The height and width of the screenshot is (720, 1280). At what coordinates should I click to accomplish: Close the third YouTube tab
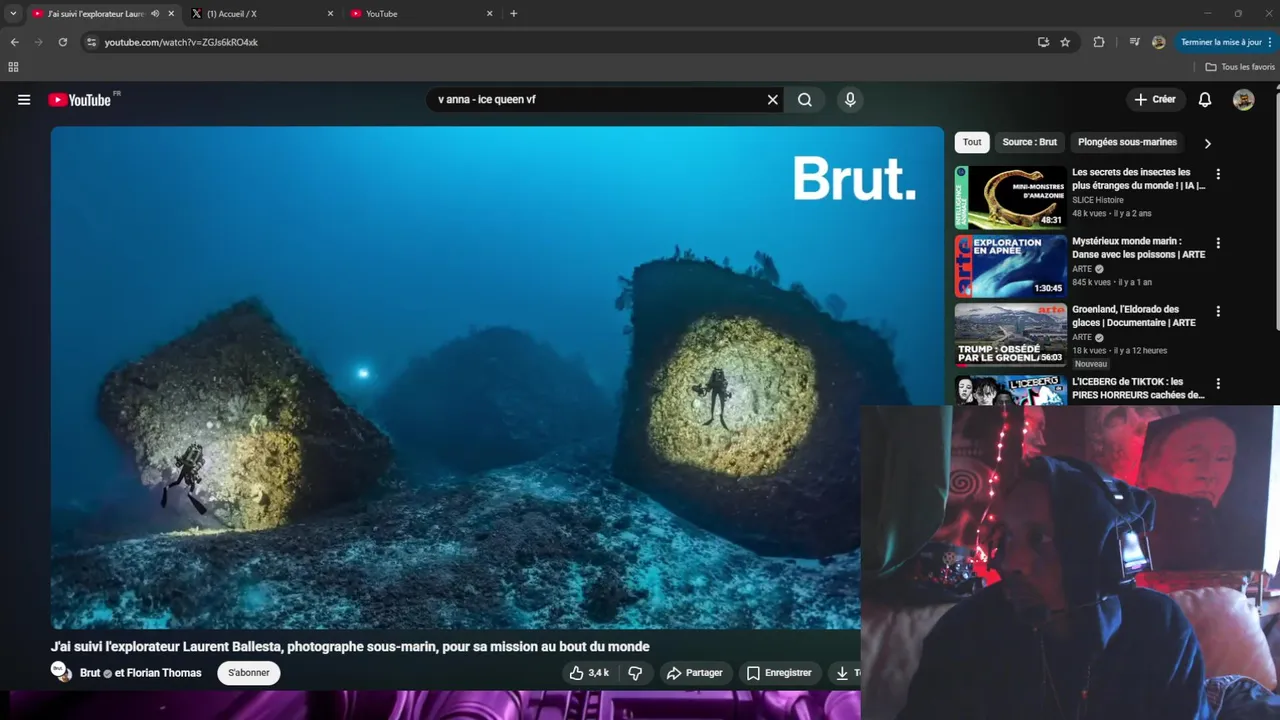[x=490, y=14]
